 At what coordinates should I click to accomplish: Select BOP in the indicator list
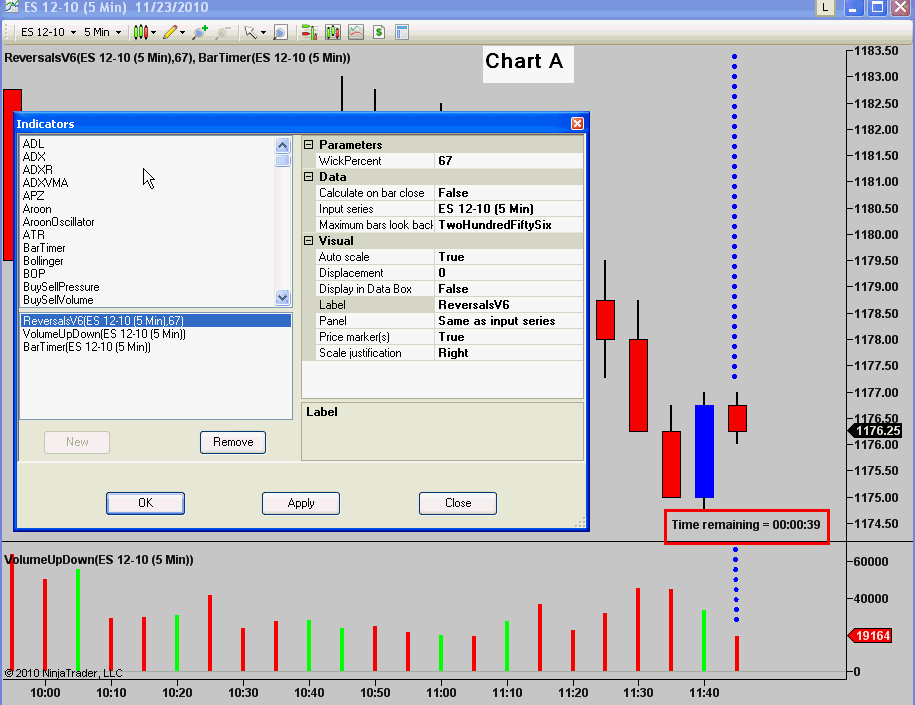(34, 274)
